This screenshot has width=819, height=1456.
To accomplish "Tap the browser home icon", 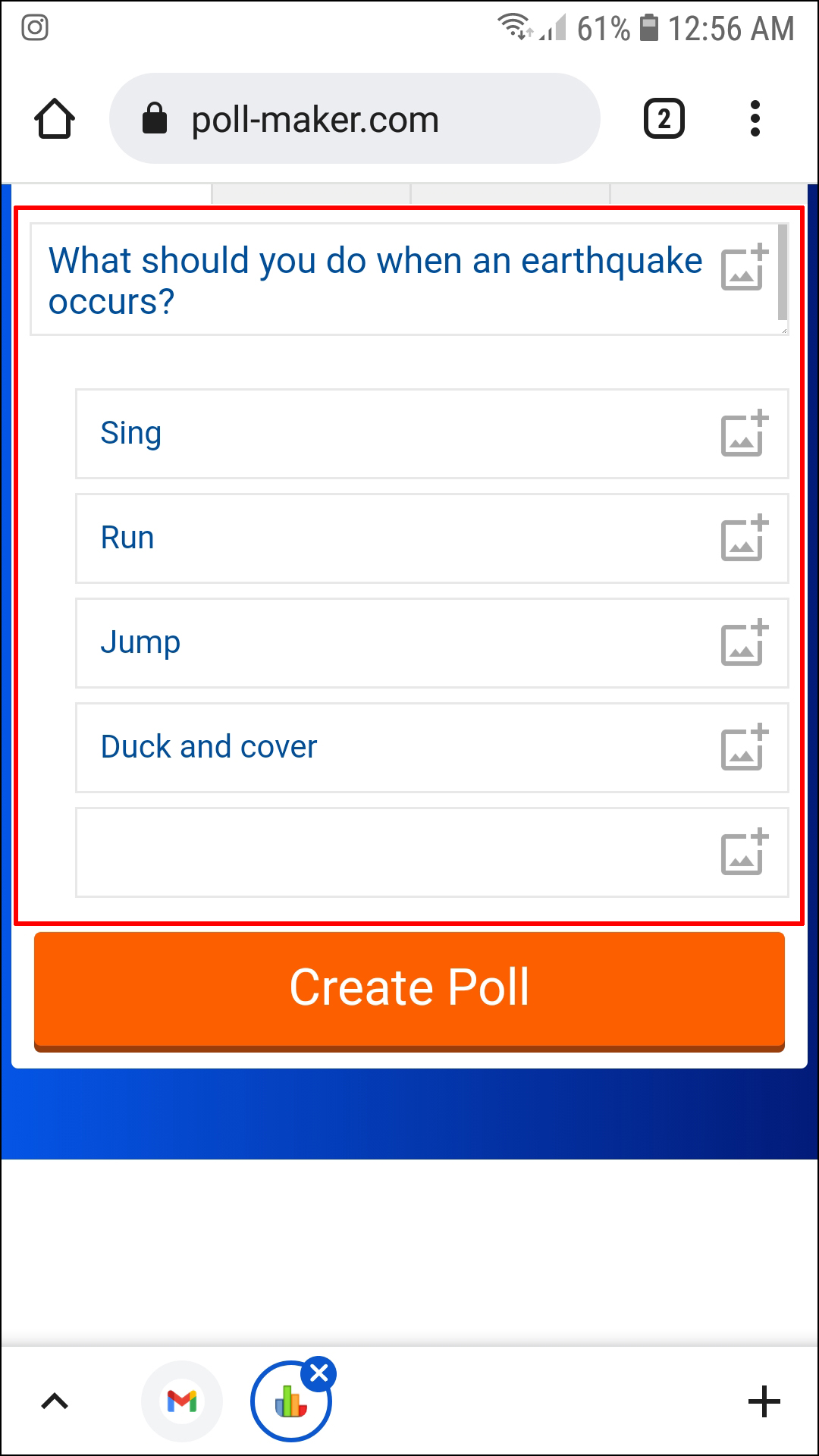I will 55,119.
